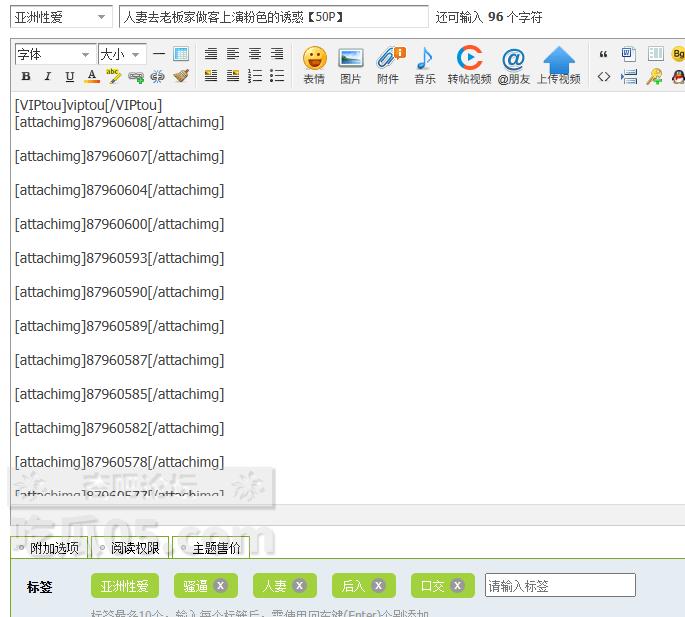Click the post title text field

[273, 17]
